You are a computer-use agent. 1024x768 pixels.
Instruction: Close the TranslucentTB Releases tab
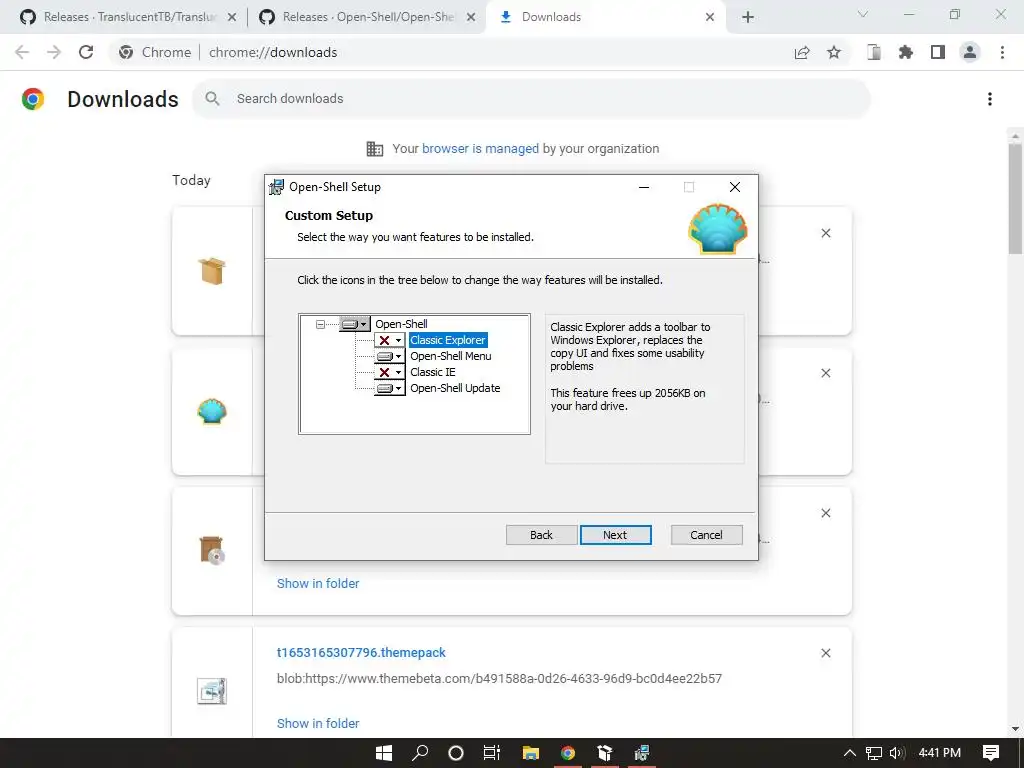pos(232,18)
